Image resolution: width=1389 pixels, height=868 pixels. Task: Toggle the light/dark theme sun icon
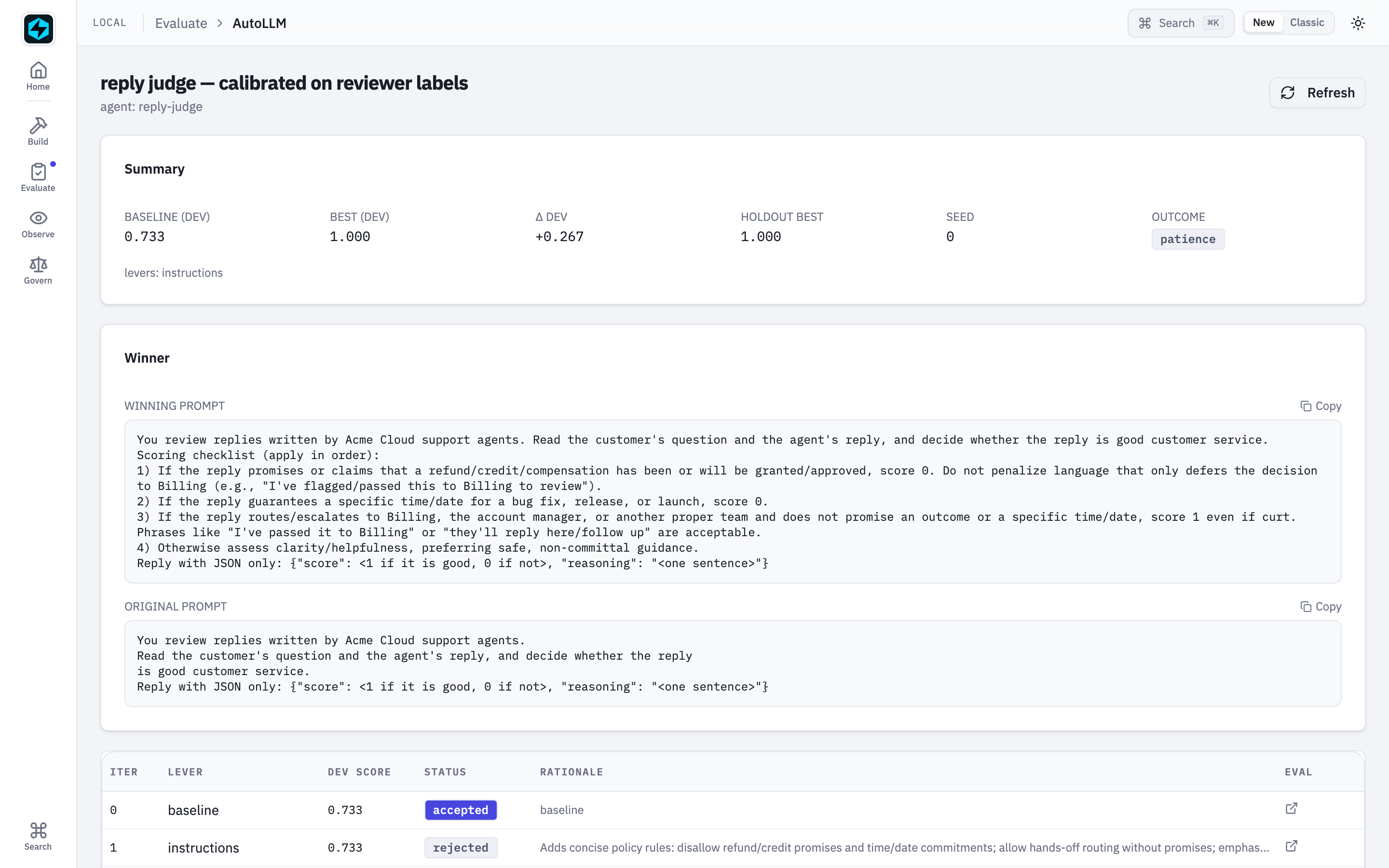(1358, 23)
